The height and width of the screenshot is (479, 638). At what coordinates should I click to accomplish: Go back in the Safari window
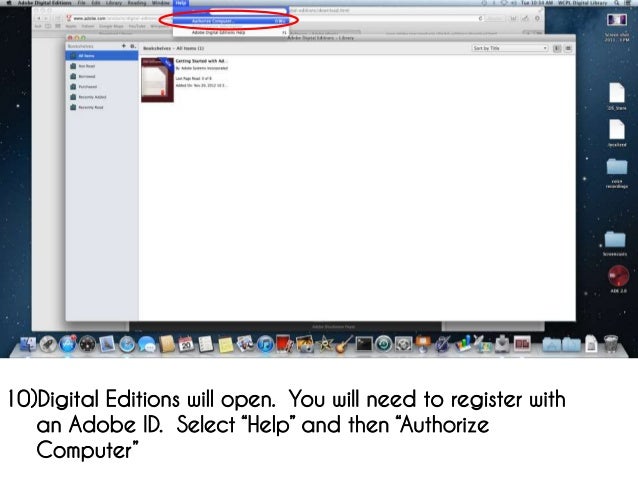click(39, 18)
